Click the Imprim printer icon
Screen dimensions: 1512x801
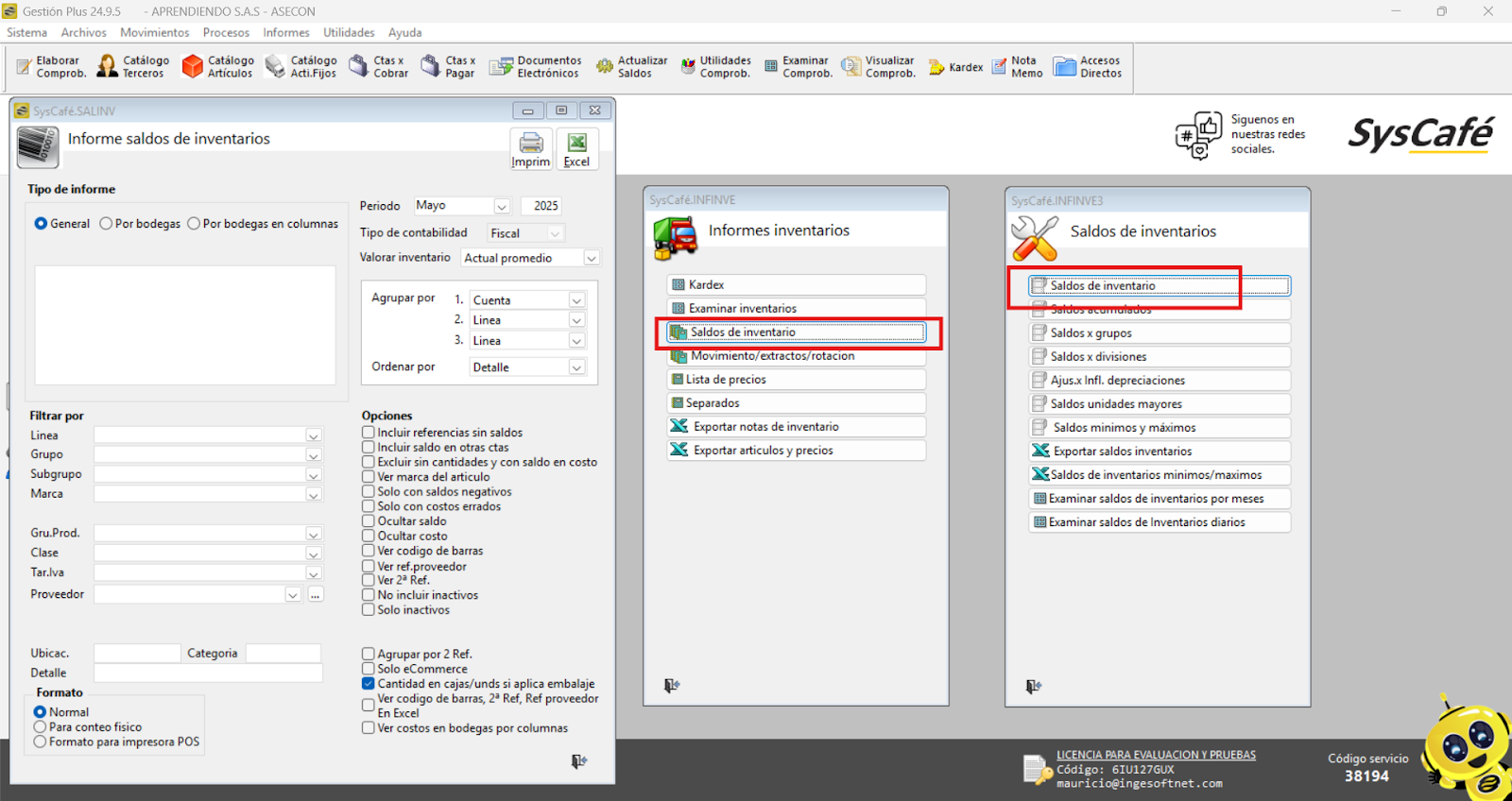531,144
